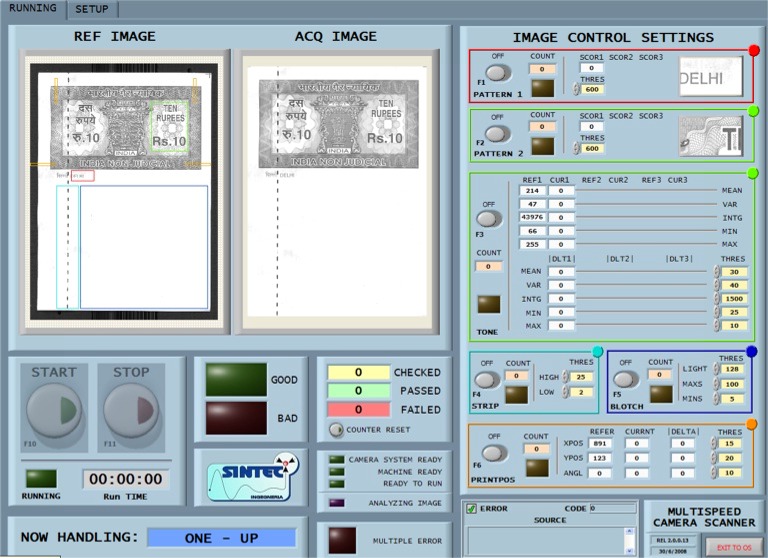Click the blue dot on BLOTCH panel

[751, 351]
